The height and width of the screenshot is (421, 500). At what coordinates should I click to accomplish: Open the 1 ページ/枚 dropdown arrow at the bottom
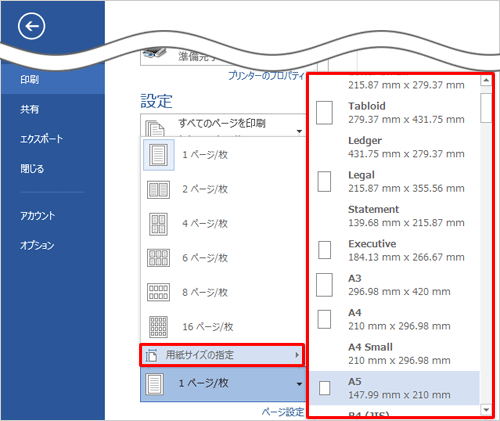[299, 384]
